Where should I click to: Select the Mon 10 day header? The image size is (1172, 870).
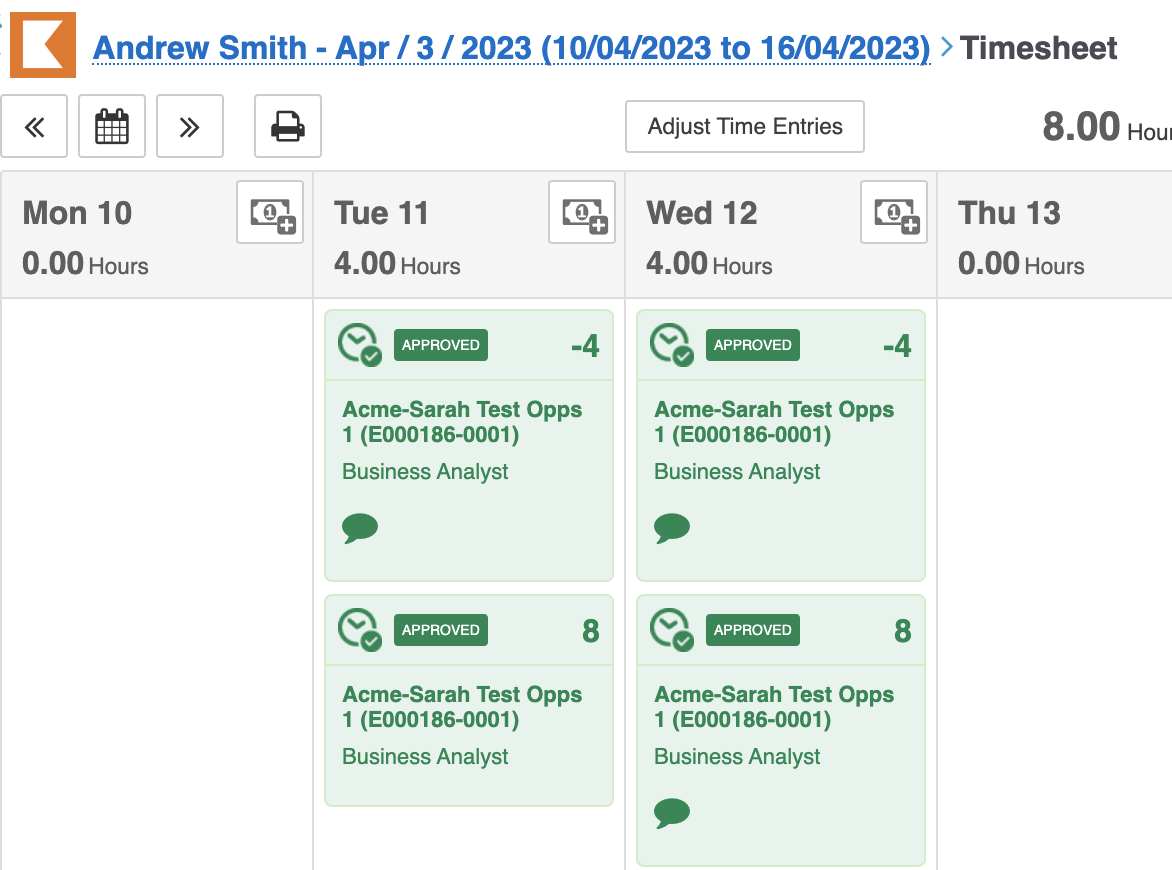click(x=77, y=213)
